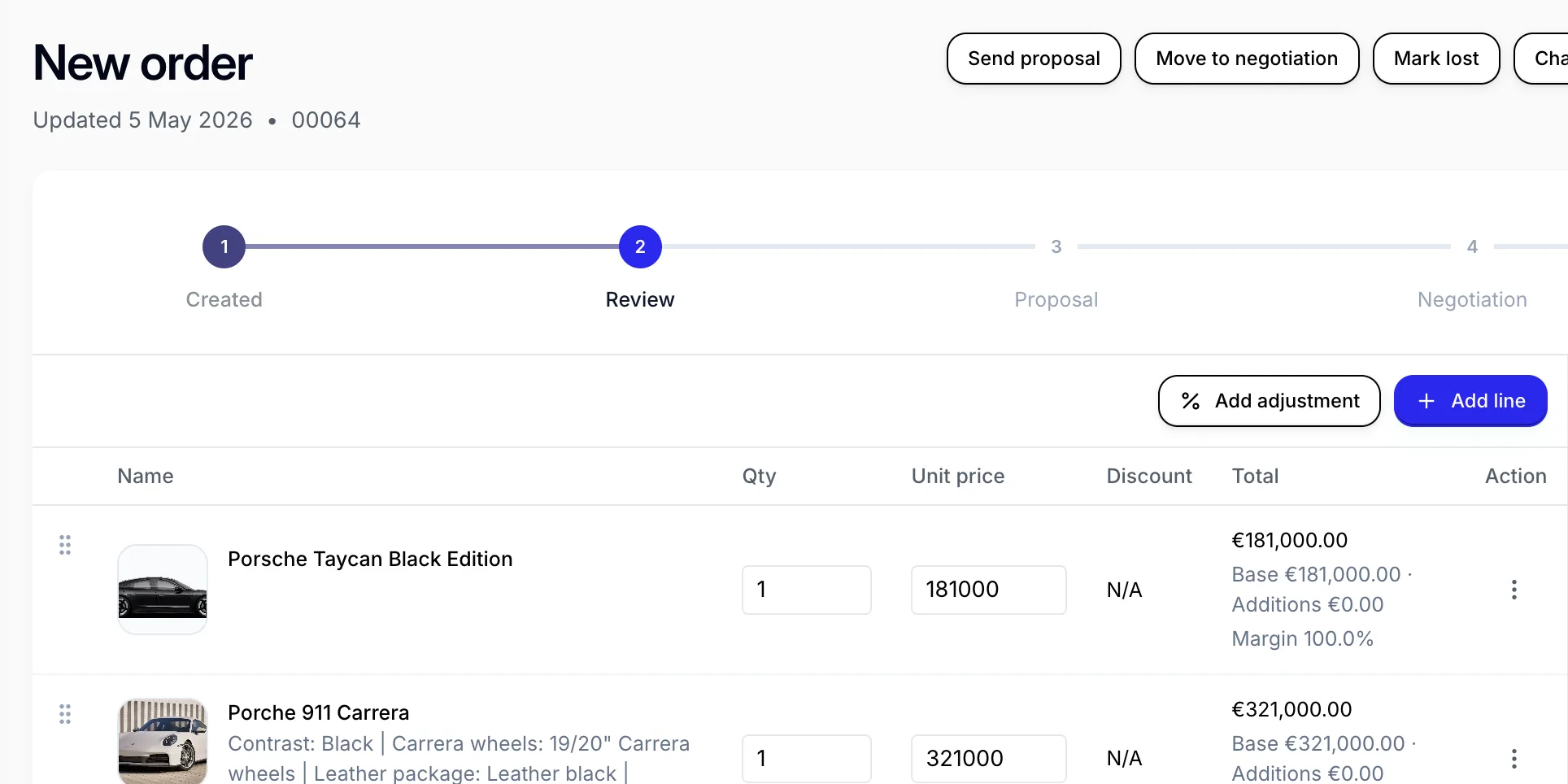Viewport: 1568px width, 784px height.
Task: Click the Action column header
Action: click(1516, 477)
